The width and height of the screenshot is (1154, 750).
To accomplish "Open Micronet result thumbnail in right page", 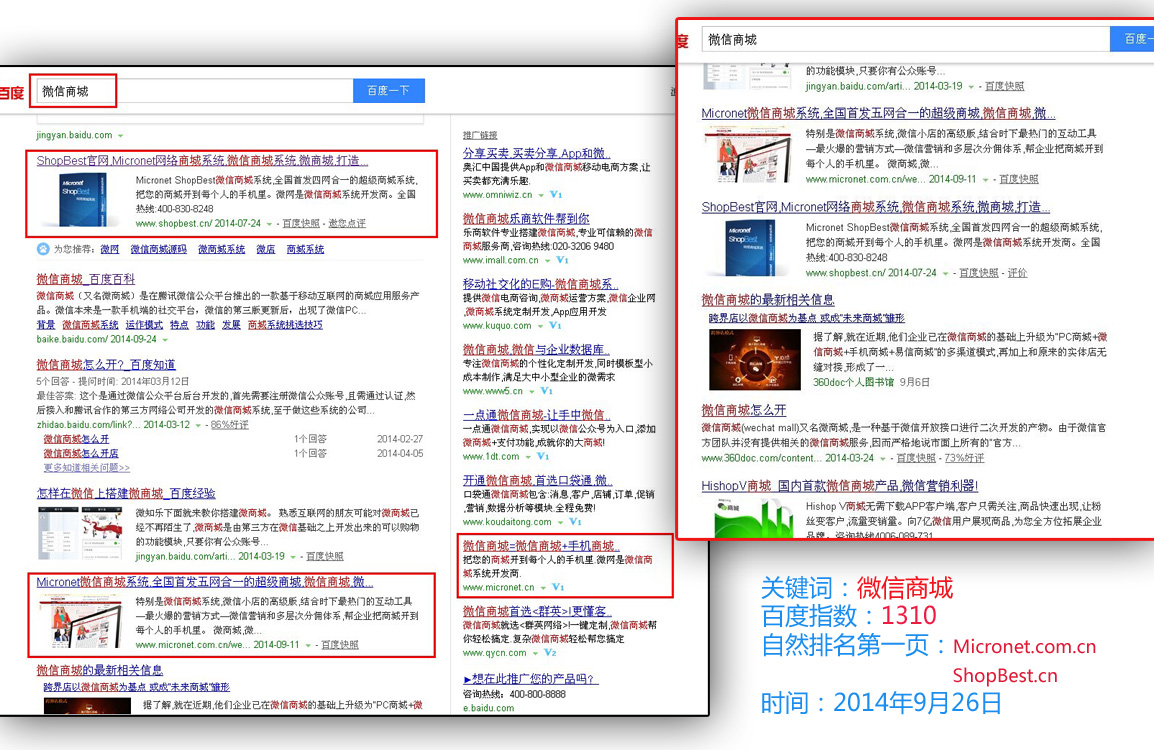I will pyautogui.click(x=746, y=154).
